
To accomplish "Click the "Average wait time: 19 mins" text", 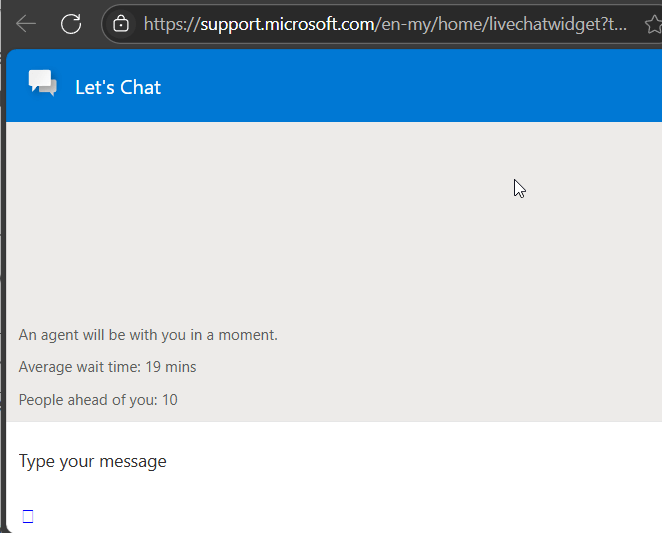I will pos(107,367).
